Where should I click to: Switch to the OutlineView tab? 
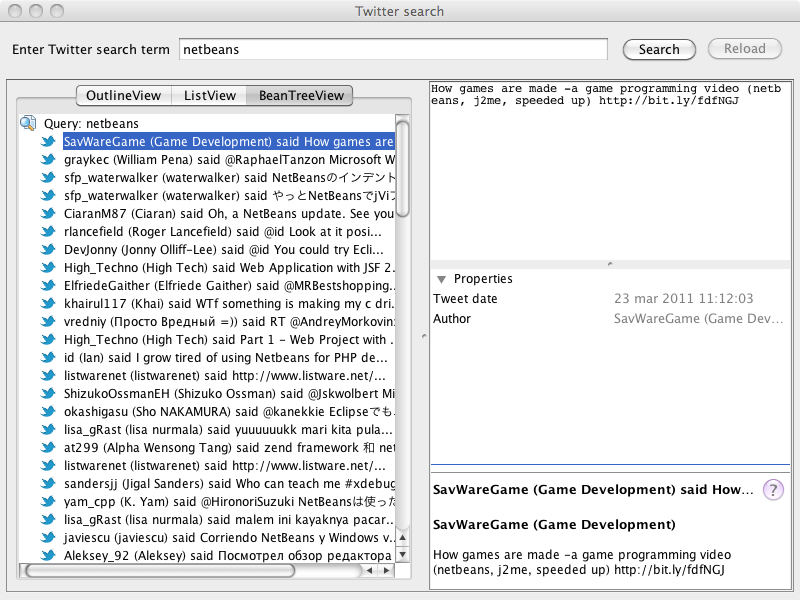(x=123, y=95)
